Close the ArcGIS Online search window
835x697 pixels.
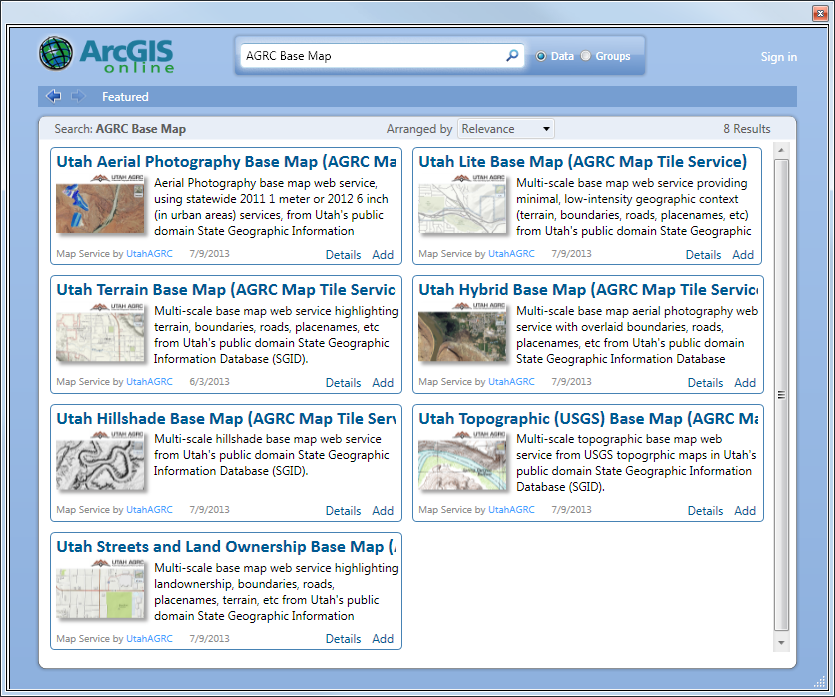coord(820,13)
